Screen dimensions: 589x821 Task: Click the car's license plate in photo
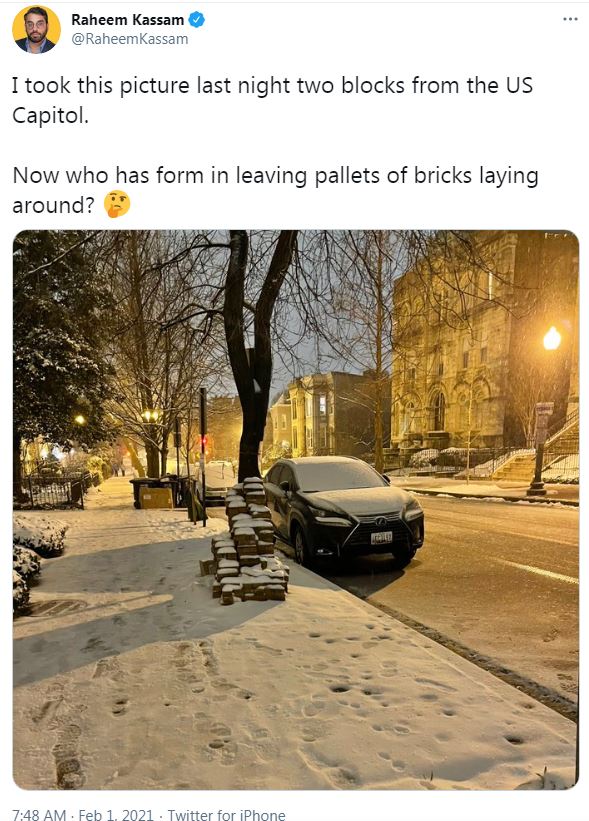[381, 537]
